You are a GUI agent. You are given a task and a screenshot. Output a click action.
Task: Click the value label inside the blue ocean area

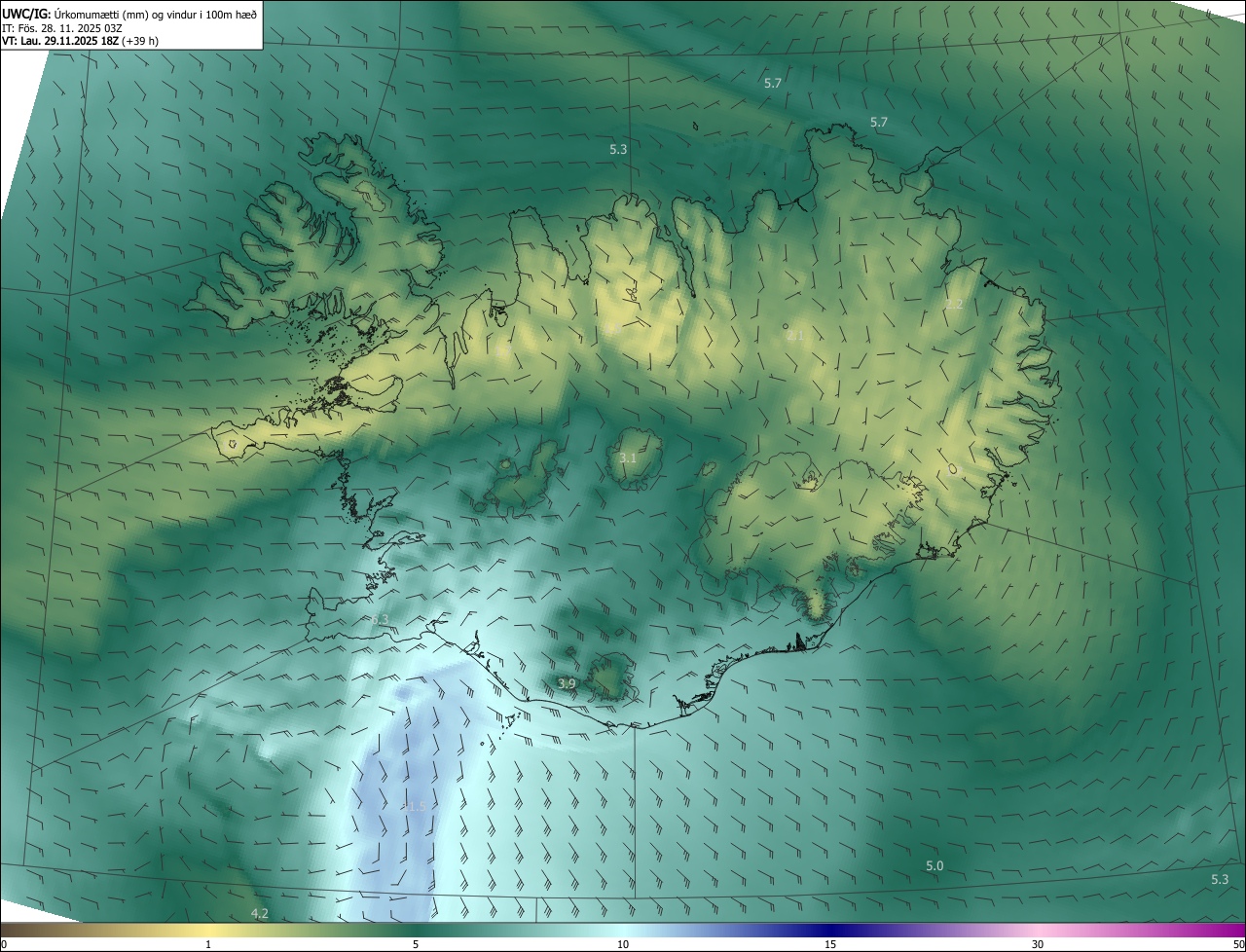point(417,806)
